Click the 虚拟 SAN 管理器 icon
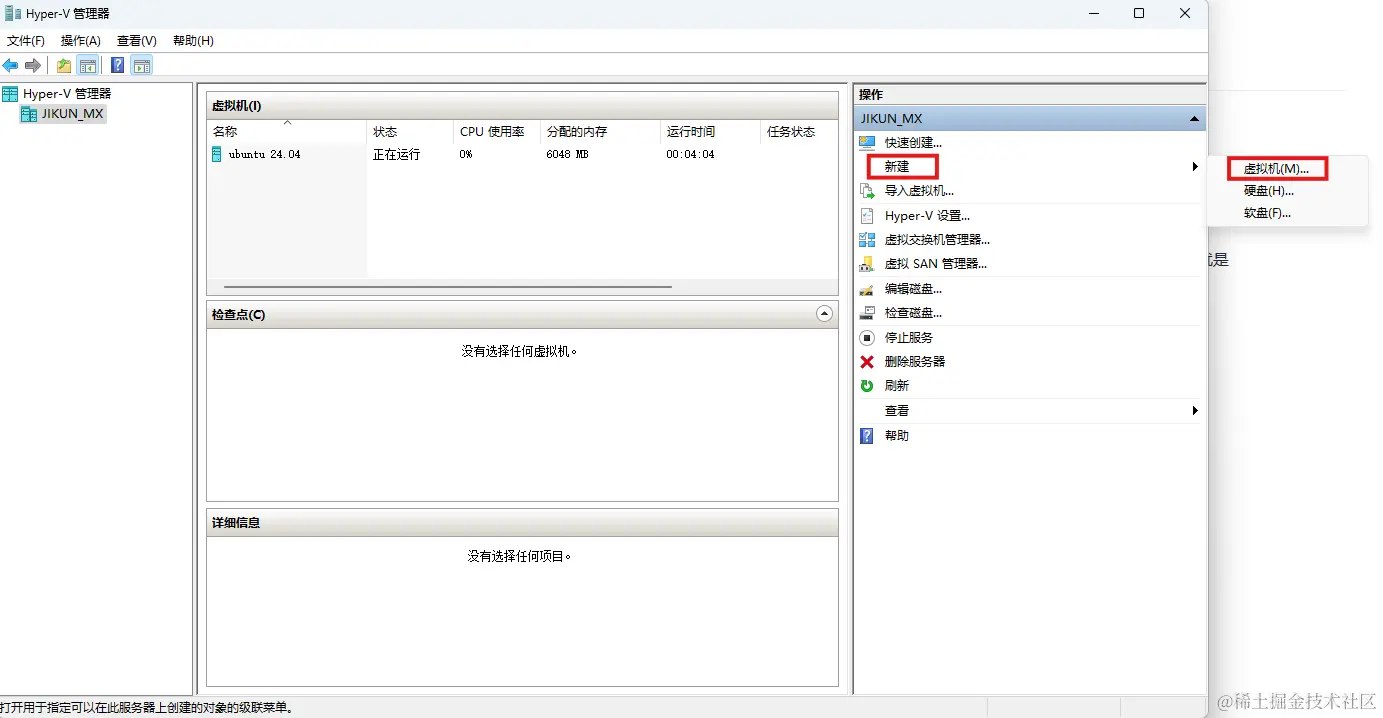This screenshot has width=1383, height=718. click(867, 264)
